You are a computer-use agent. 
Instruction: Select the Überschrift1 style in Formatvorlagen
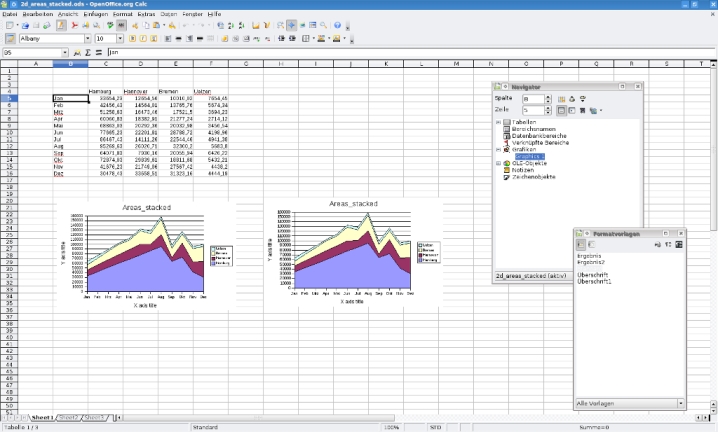pyautogui.click(x=595, y=281)
